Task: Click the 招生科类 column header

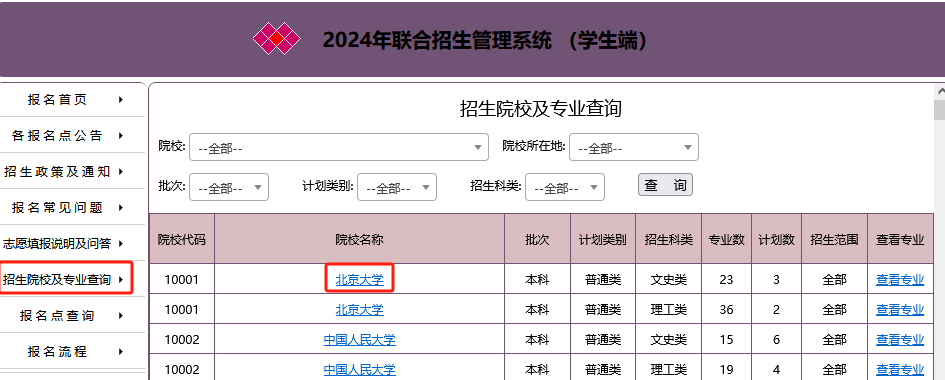Action: pos(668,239)
